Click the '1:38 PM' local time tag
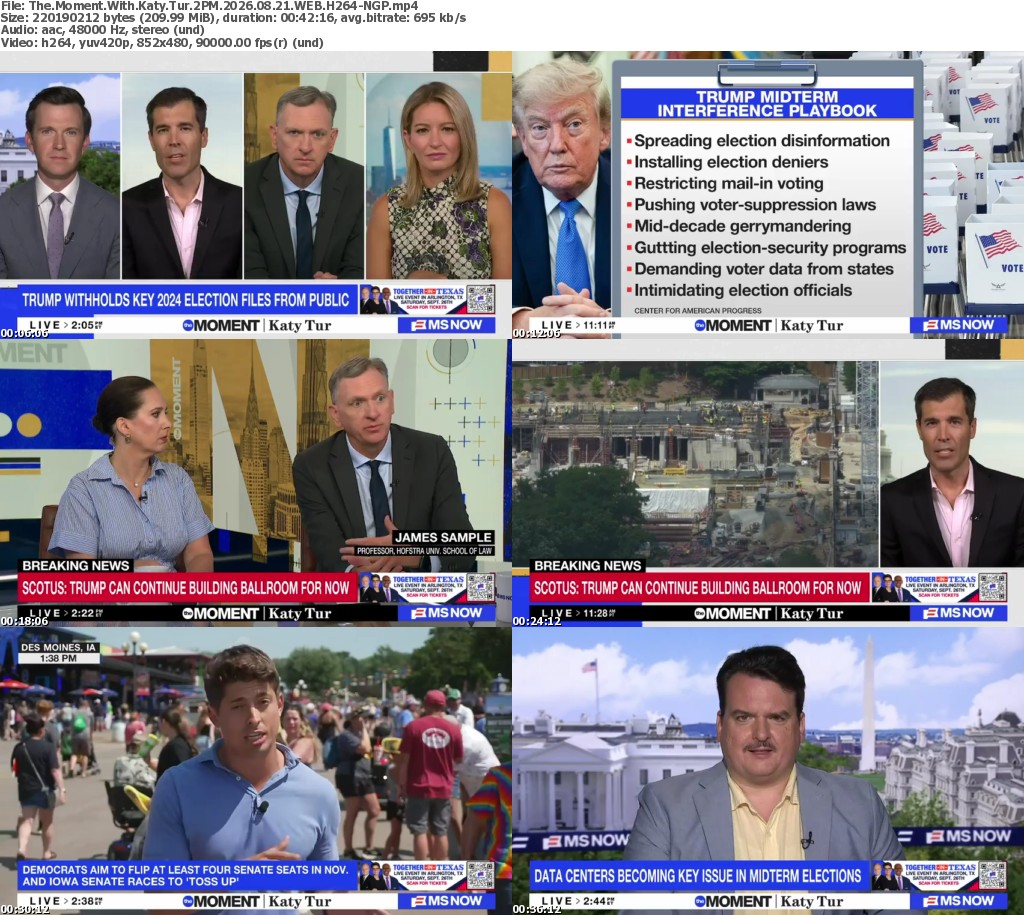 pos(59,658)
